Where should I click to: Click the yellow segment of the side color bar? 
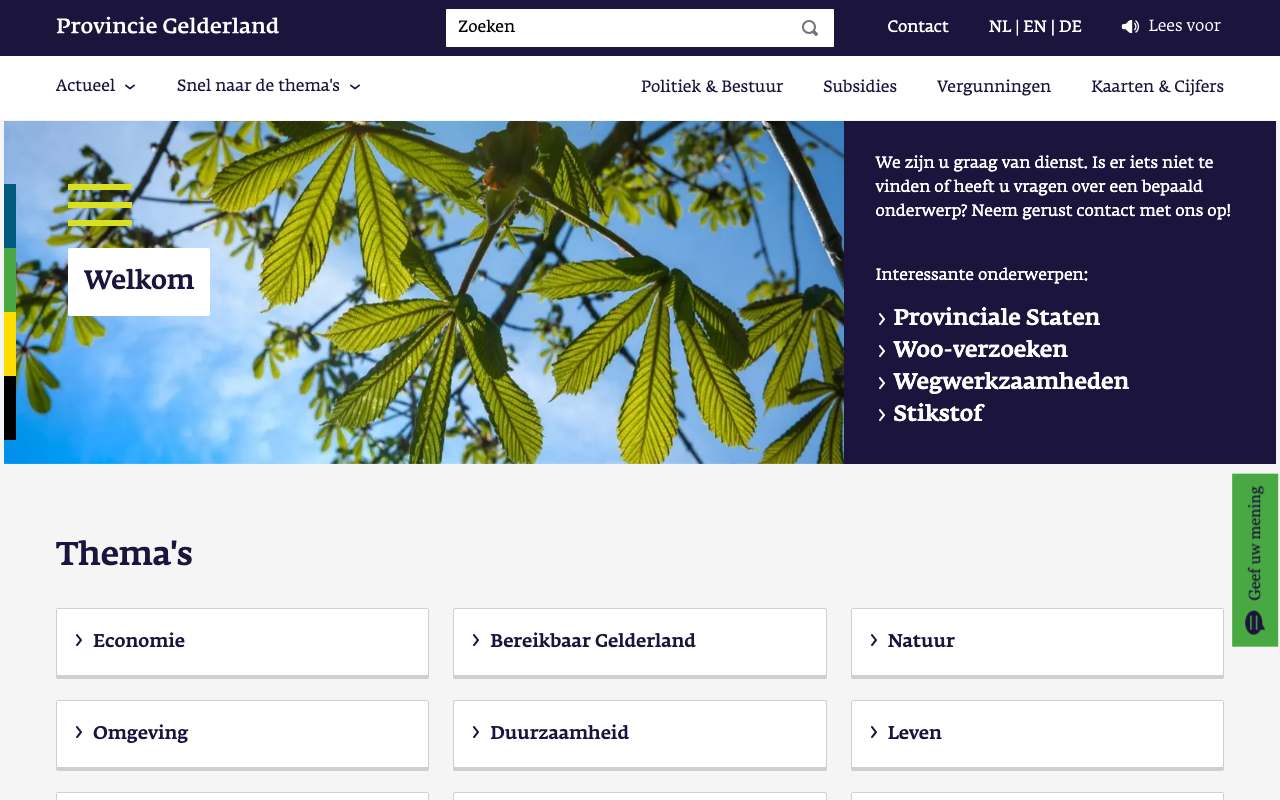pyautogui.click(x=10, y=344)
